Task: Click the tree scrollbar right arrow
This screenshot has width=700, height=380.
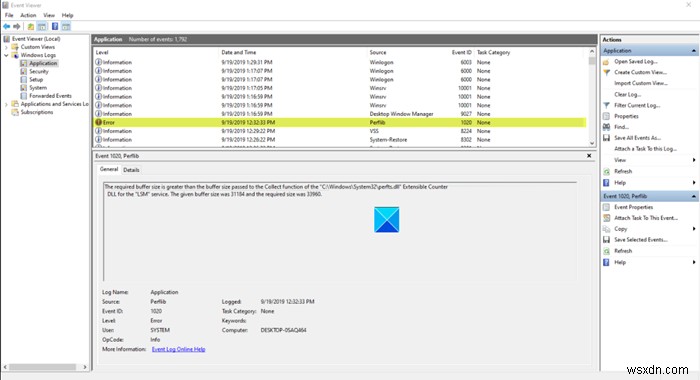Action: click(85, 367)
